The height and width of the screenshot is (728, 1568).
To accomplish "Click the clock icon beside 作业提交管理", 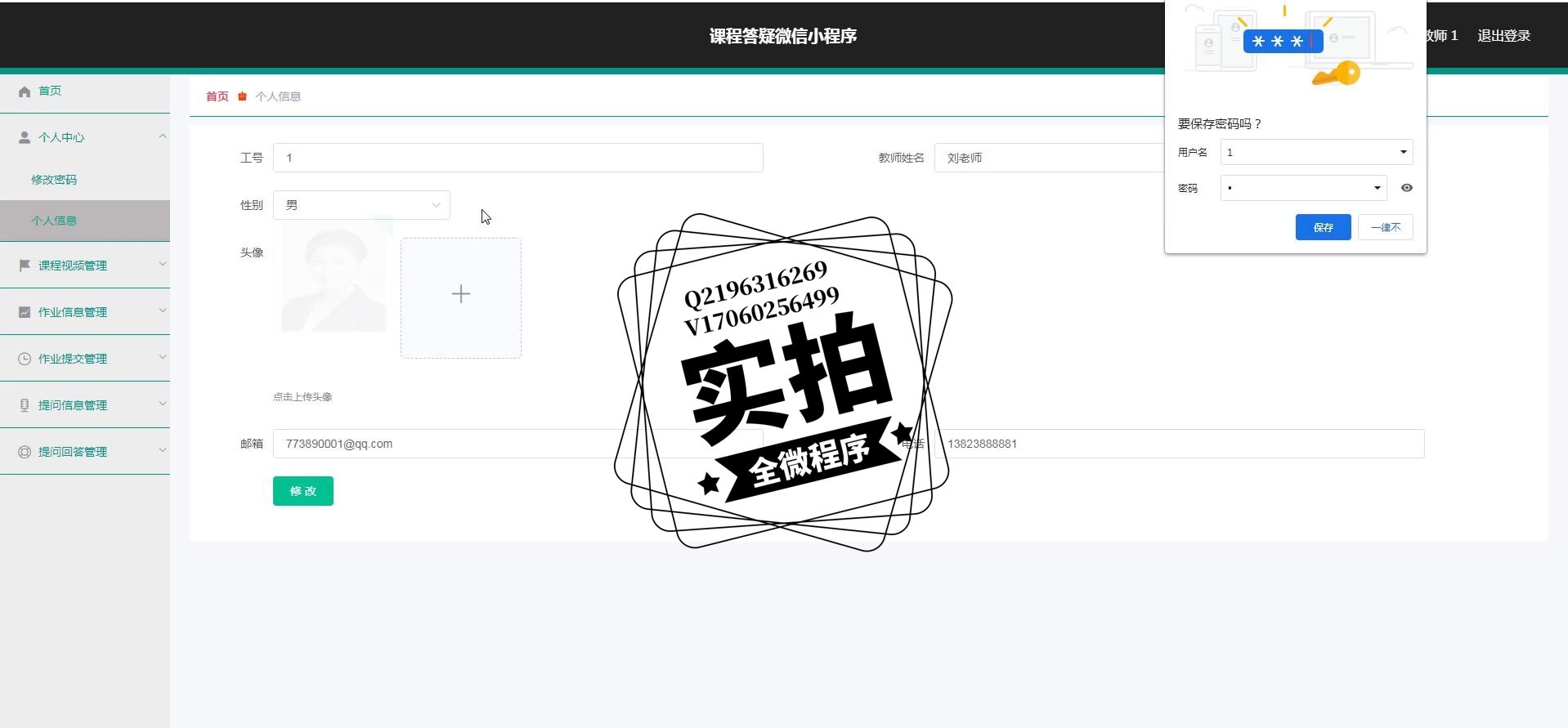I will 25,359.
